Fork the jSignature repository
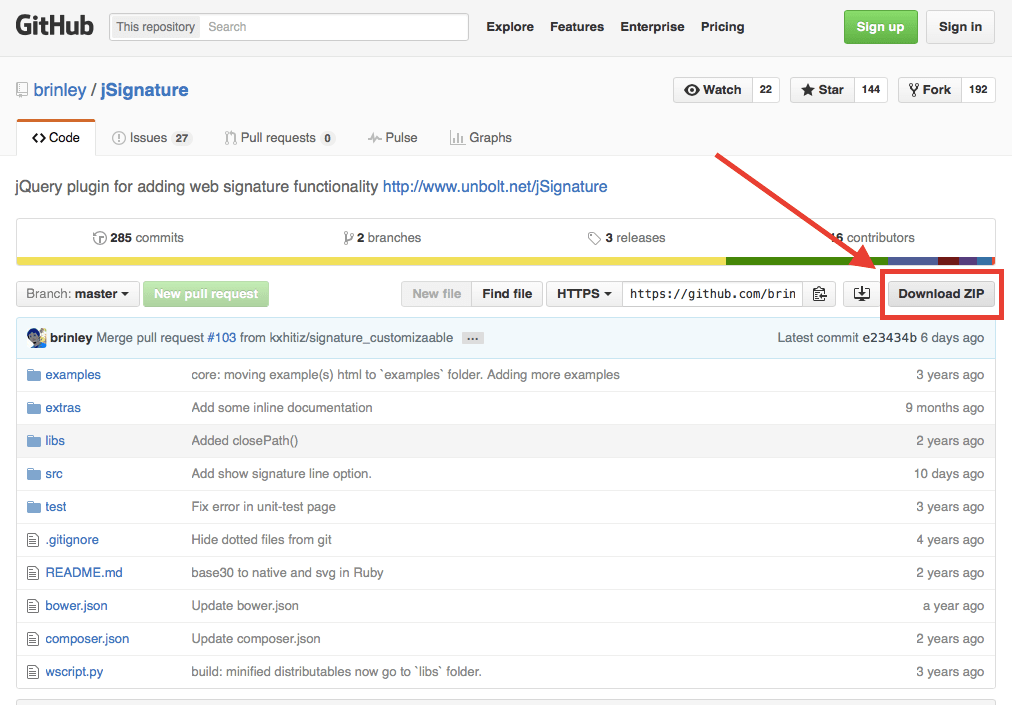The height and width of the screenshot is (705, 1012). pyautogui.click(x=929, y=90)
